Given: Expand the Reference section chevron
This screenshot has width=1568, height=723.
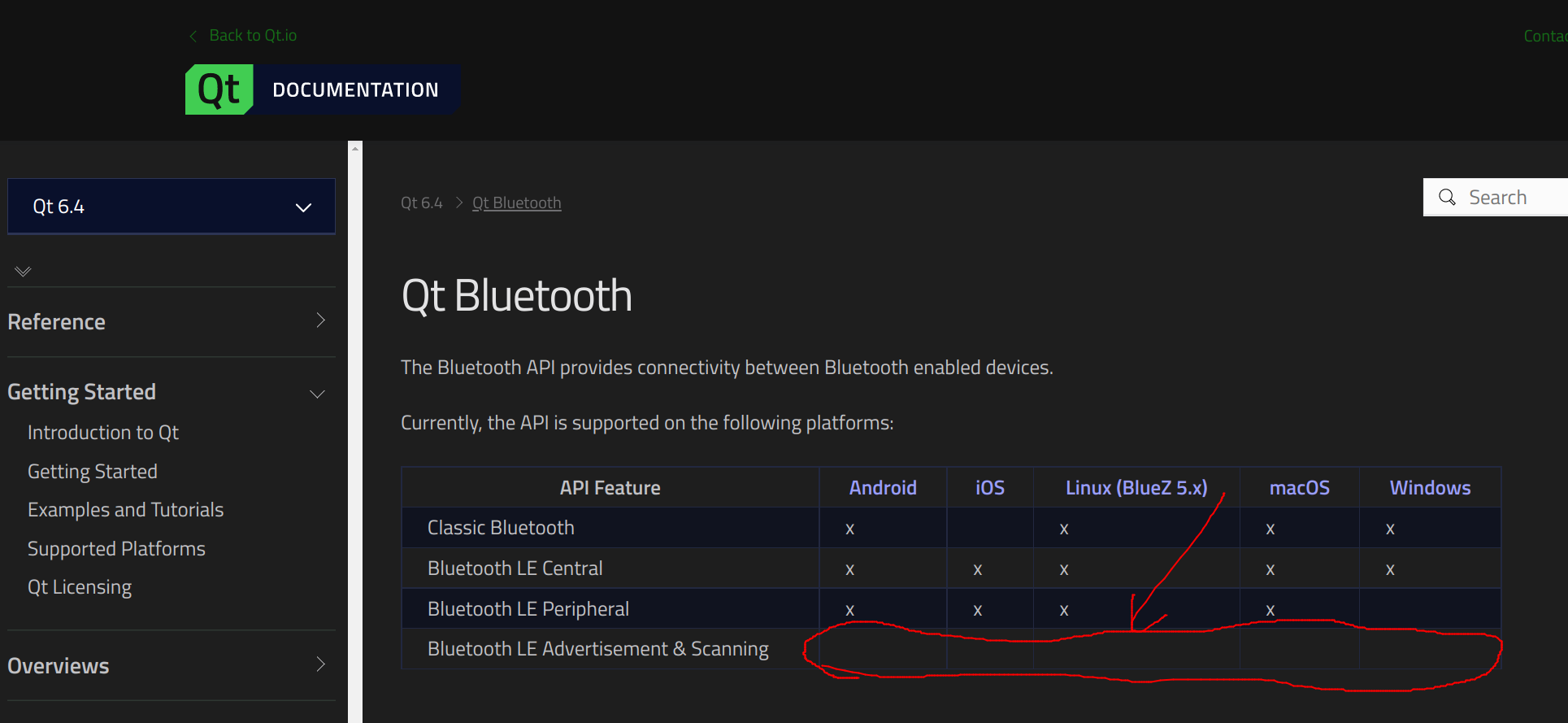Looking at the screenshot, I should 321,320.
